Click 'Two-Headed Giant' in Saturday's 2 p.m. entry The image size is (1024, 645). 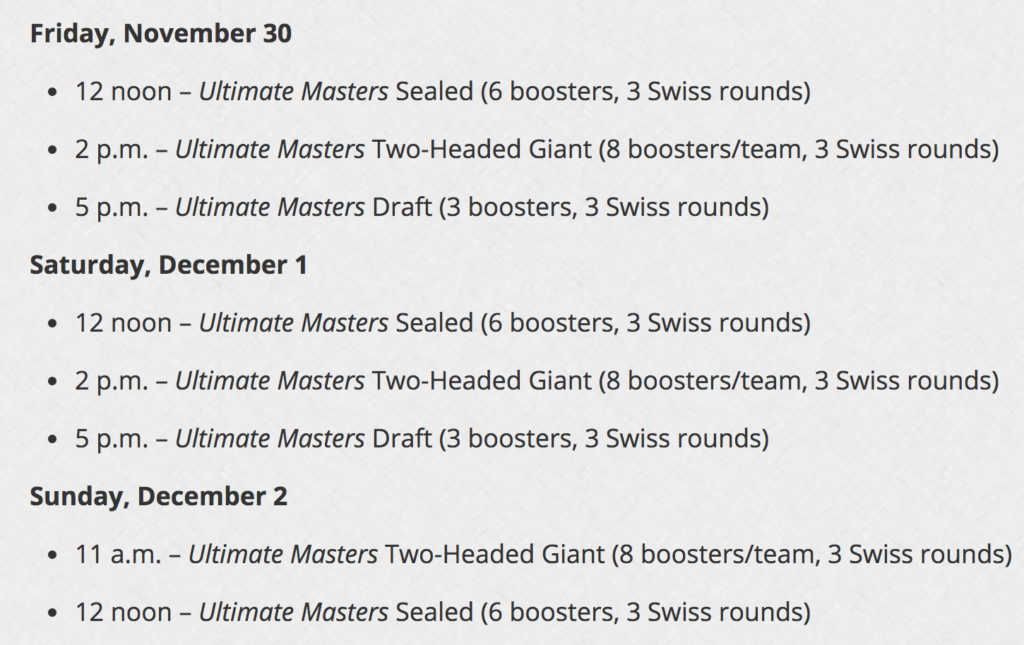point(481,381)
